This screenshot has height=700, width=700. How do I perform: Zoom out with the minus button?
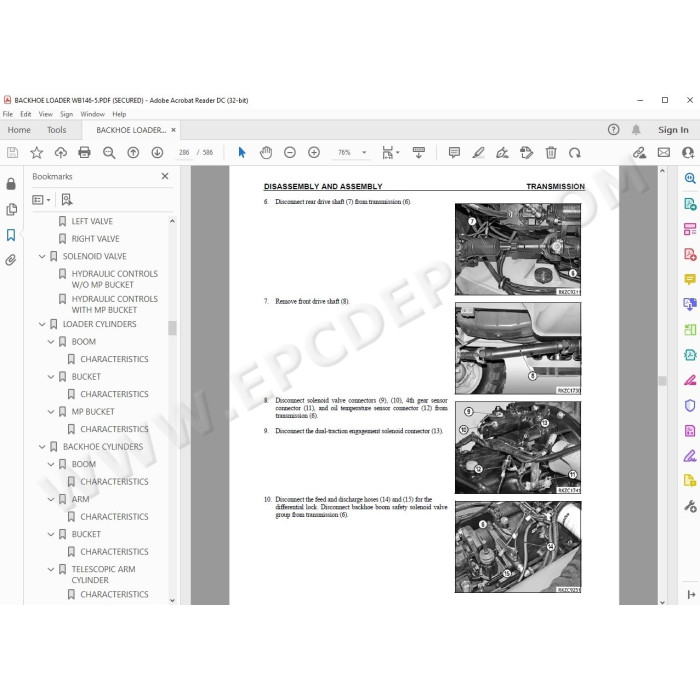tap(290, 153)
